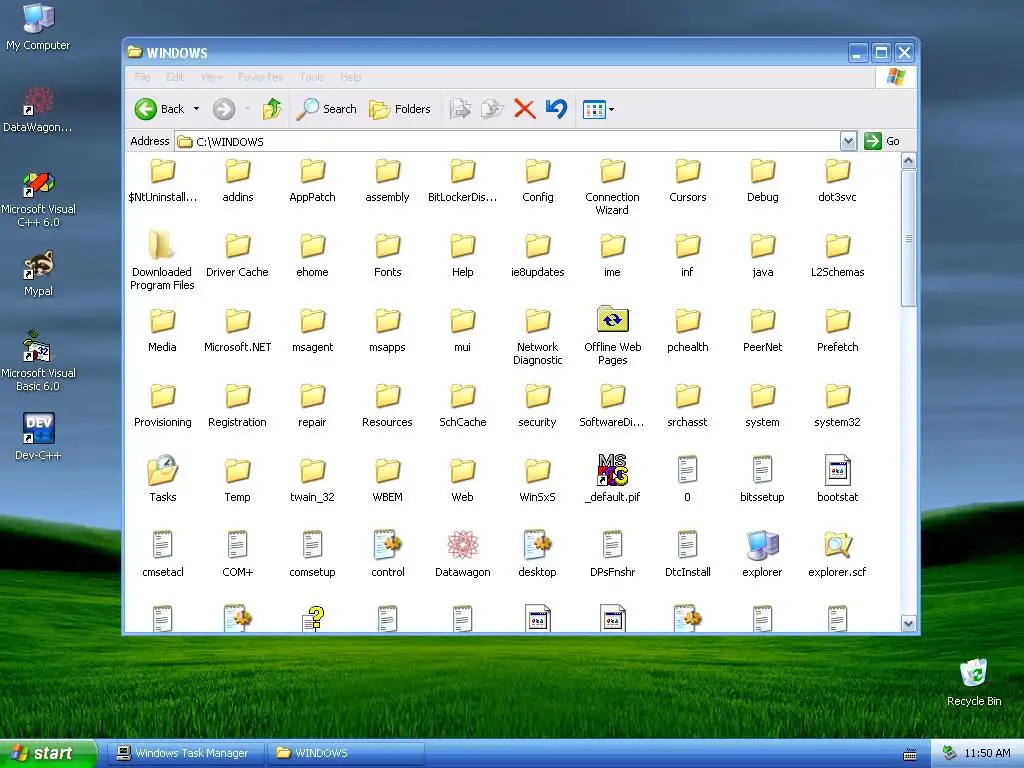This screenshot has height=768, width=1024.
Task: Click the Go button
Action: coord(882,141)
